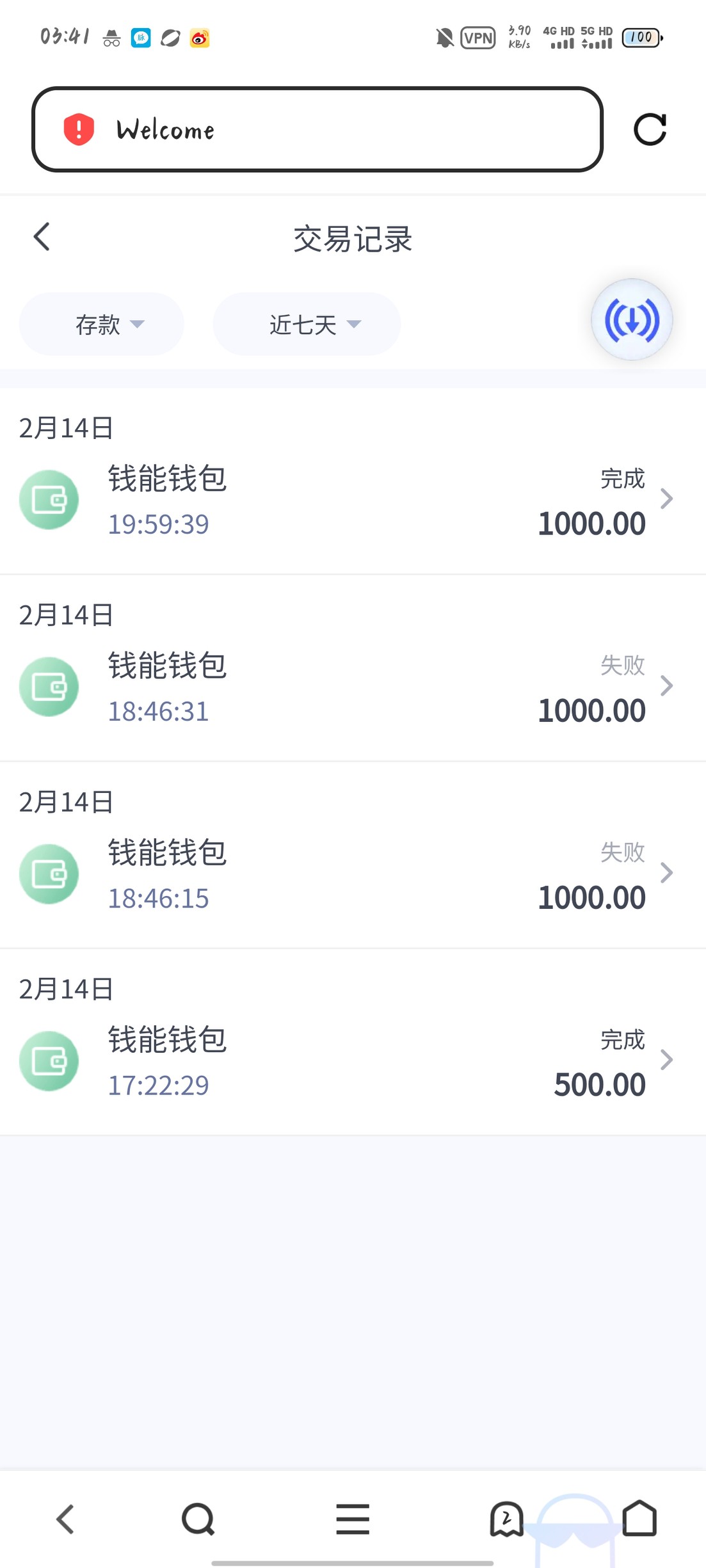
Task: Go back from transaction records page
Action: pos(42,237)
